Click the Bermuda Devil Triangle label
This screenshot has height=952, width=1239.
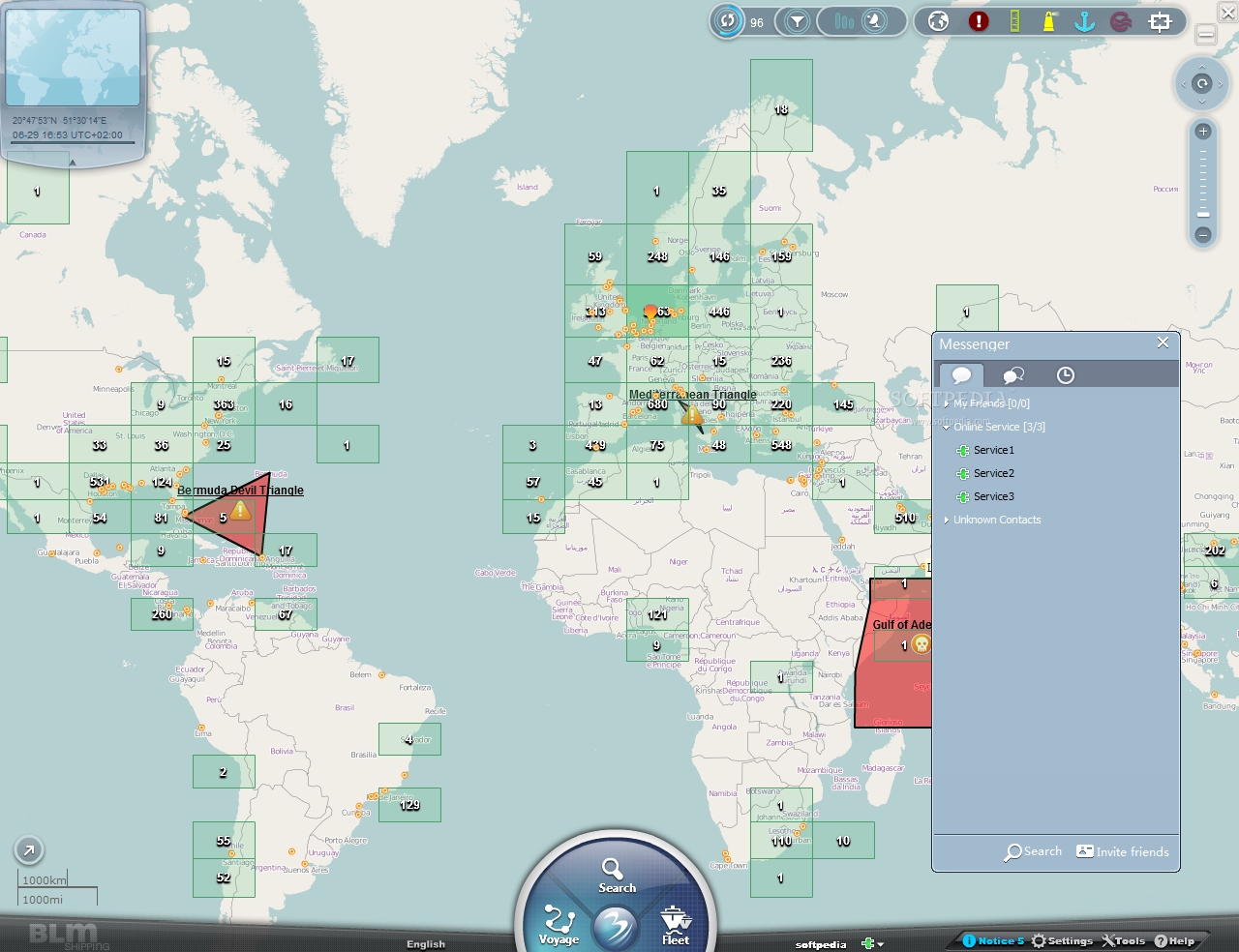(x=240, y=491)
